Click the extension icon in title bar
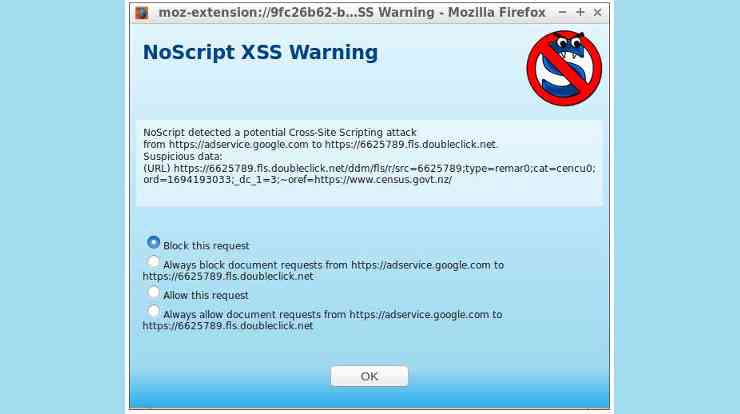The image size is (740, 414). [142, 13]
